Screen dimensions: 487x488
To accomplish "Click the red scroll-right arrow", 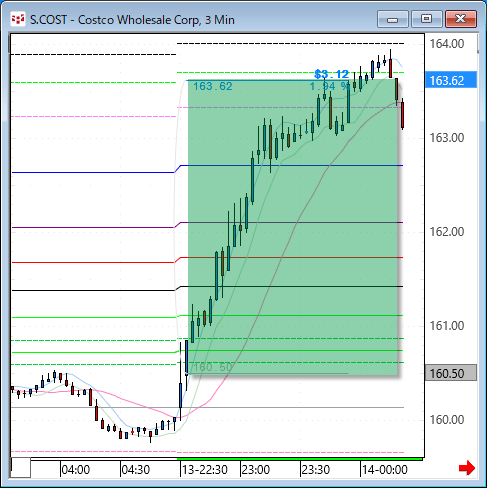I will [467, 468].
